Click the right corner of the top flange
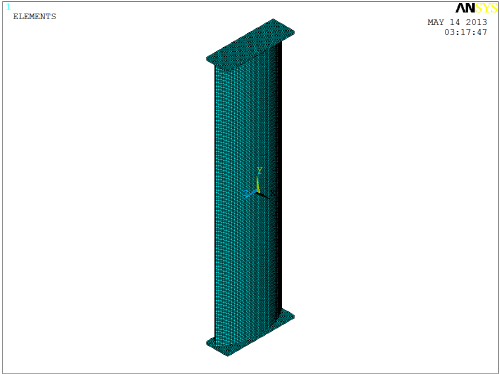 pyautogui.click(x=293, y=32)
